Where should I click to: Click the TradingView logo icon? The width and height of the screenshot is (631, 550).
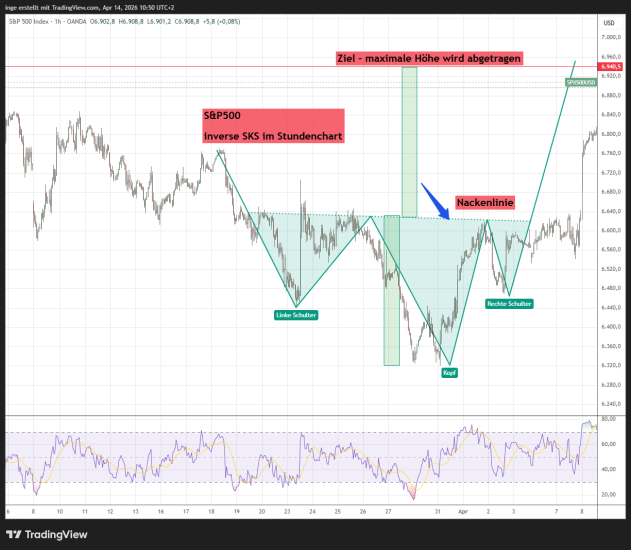17,532
